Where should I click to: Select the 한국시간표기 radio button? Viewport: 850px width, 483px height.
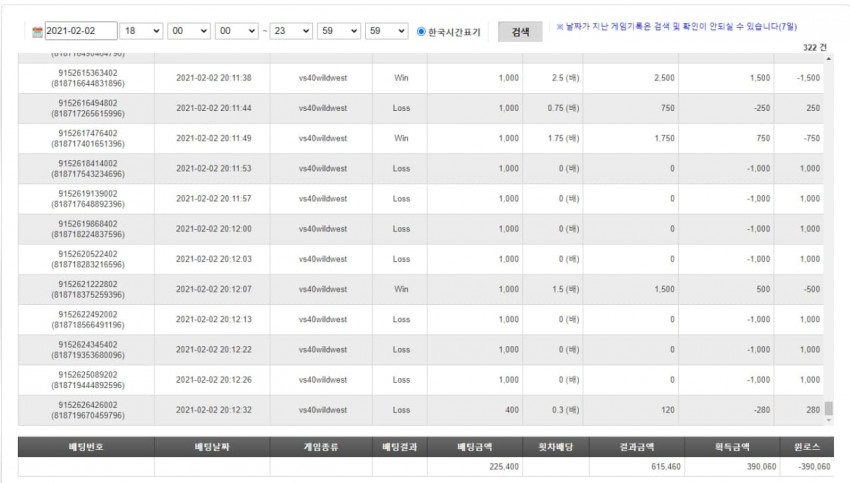pyautogui.click(x=421, y=31)
